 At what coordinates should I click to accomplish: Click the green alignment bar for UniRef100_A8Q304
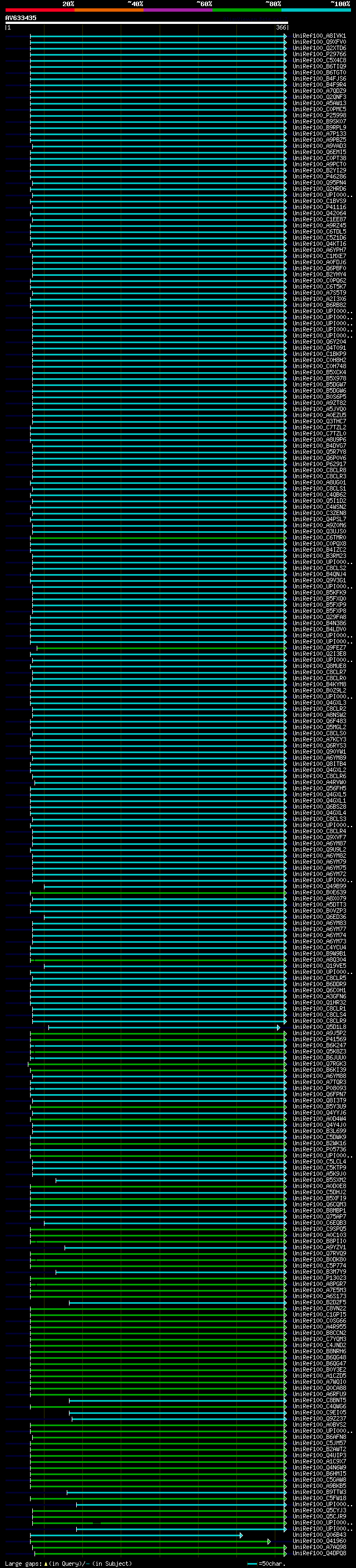click(158, 960)
